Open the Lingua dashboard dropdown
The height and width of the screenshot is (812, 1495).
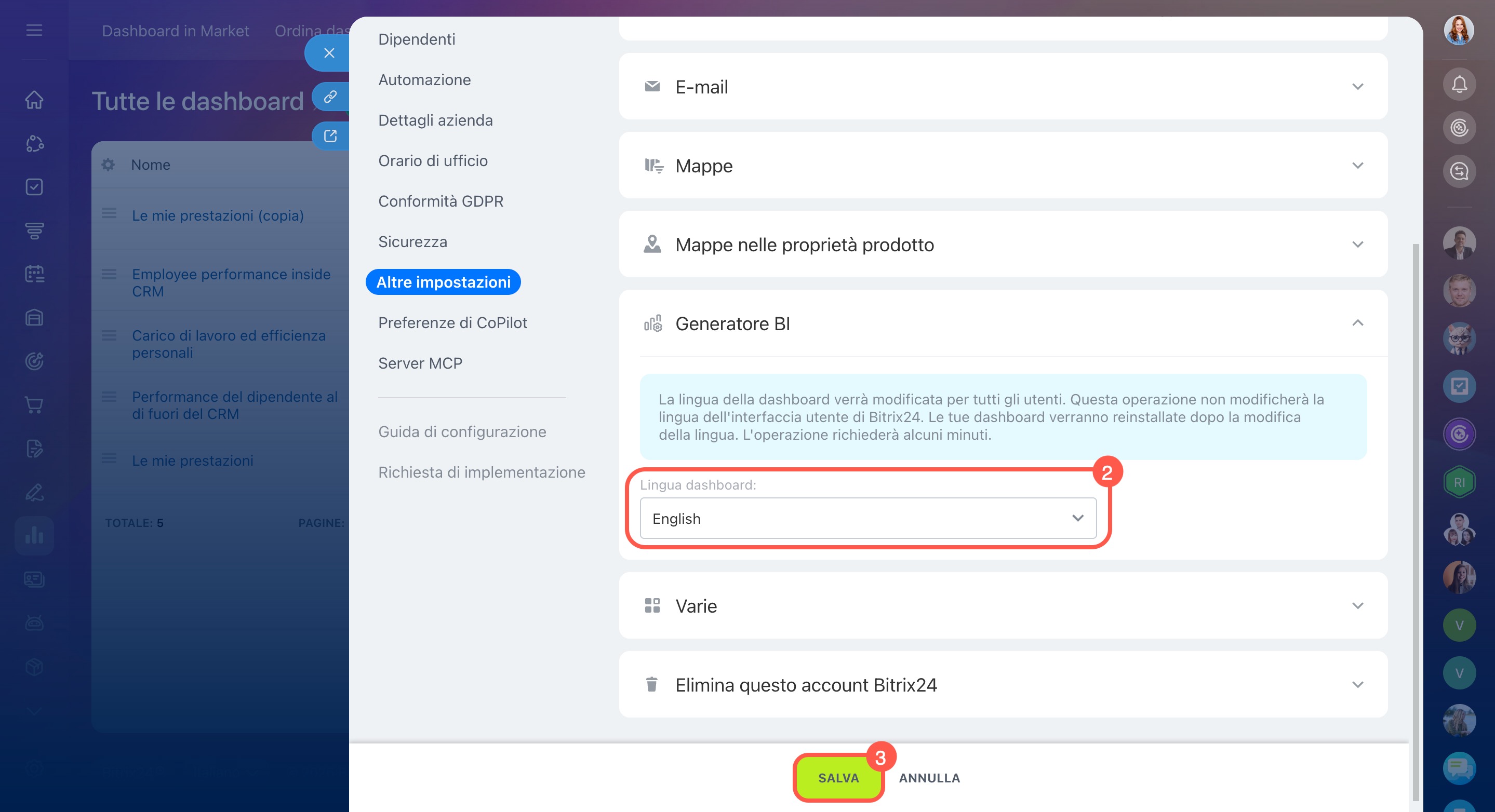tap(867, 518)
